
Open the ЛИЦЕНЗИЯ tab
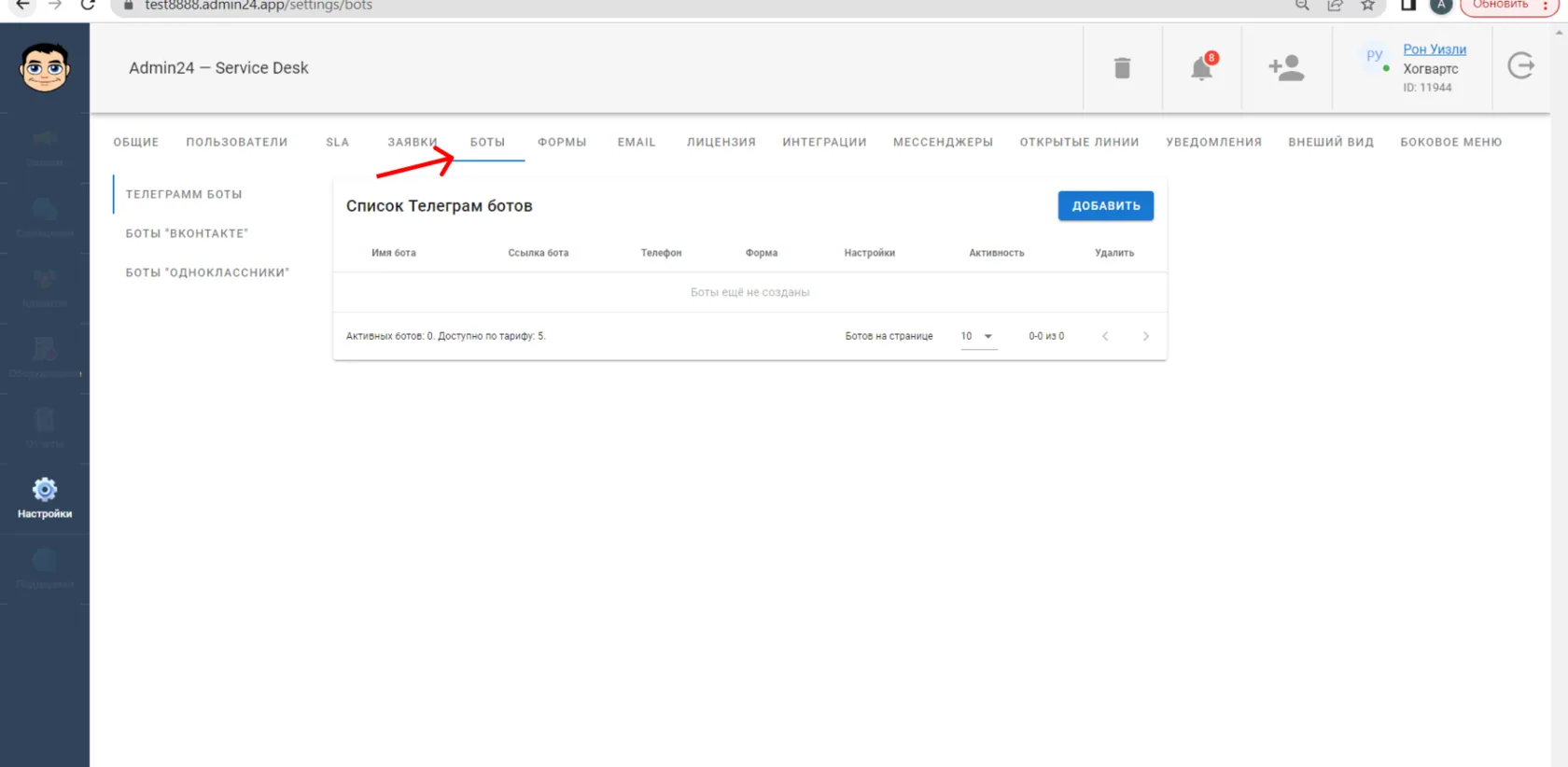[x=721, y=142]
